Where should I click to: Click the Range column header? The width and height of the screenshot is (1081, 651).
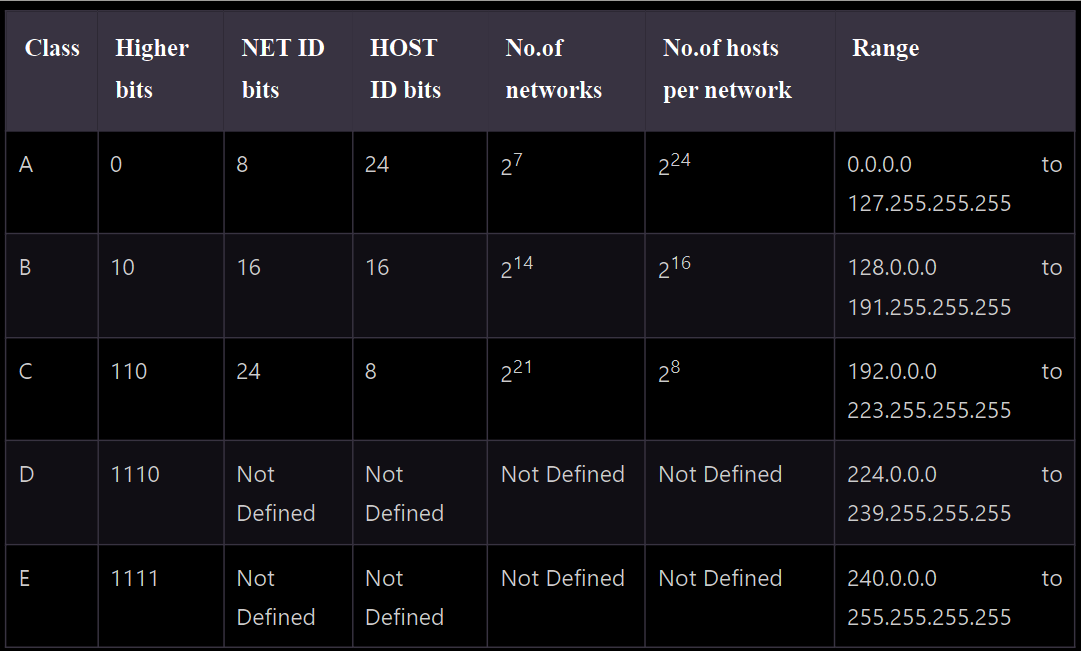885,48
